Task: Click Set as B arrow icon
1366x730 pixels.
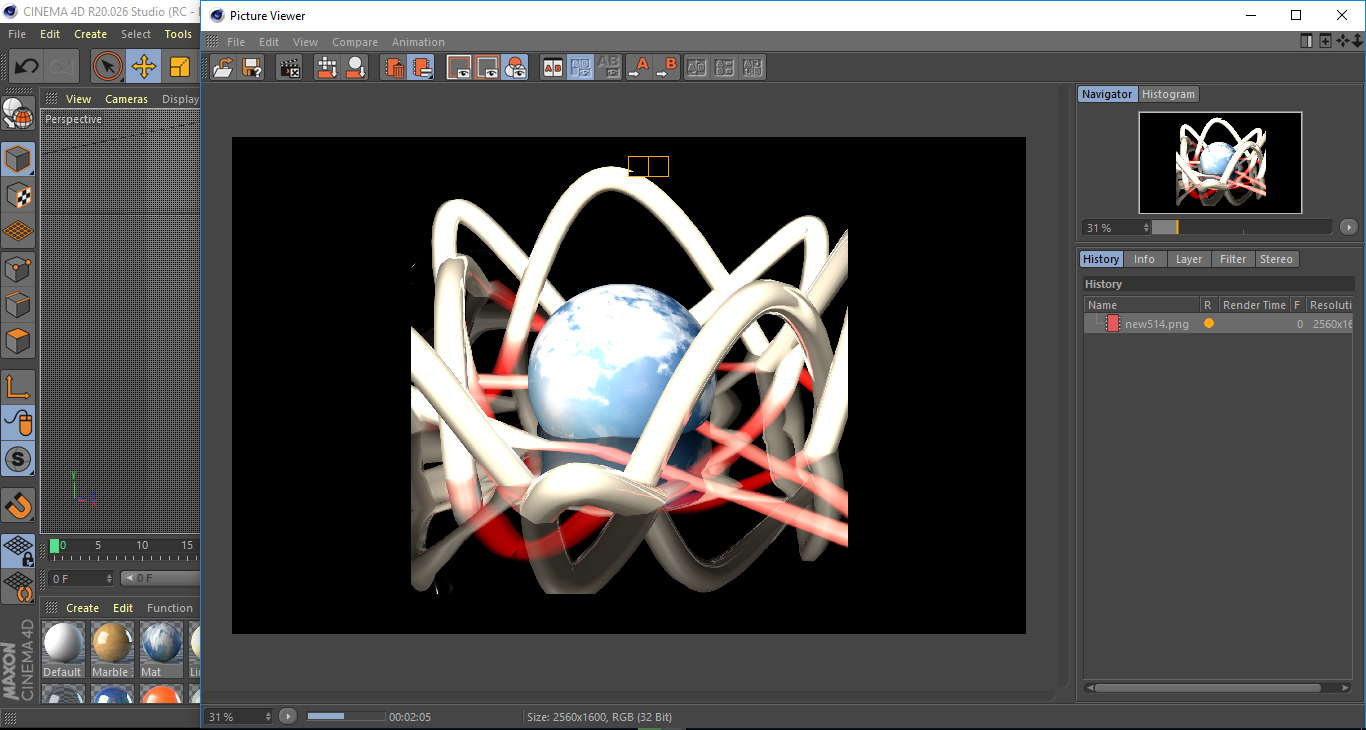Action: click(666, 68)
